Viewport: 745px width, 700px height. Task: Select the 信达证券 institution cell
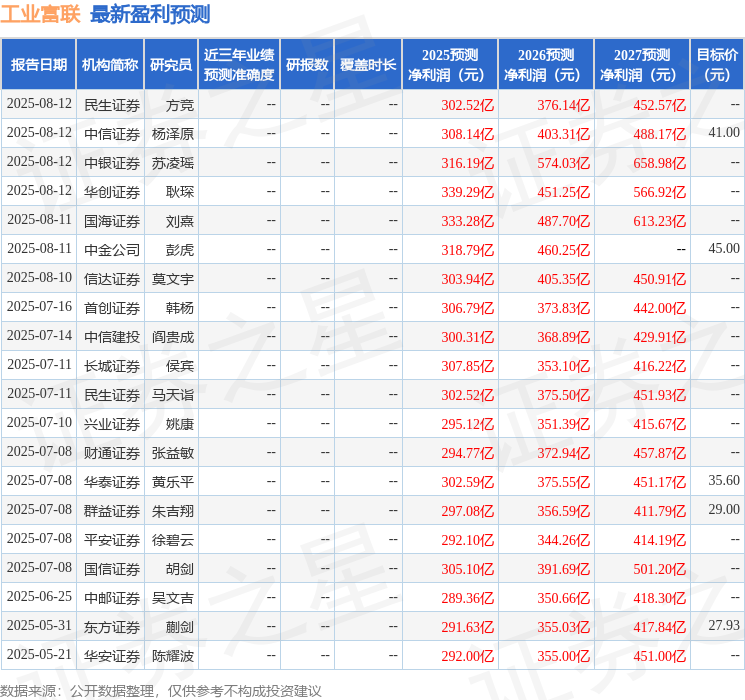tap(112, 279)
